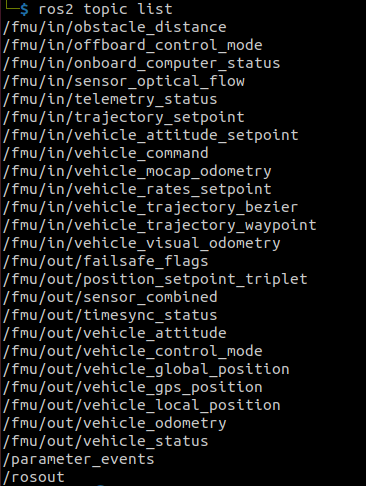Screen dimensions: 366x486
Task: Click the /fmu/in/telemetry_status entry
Action: [x=110, y=99]
